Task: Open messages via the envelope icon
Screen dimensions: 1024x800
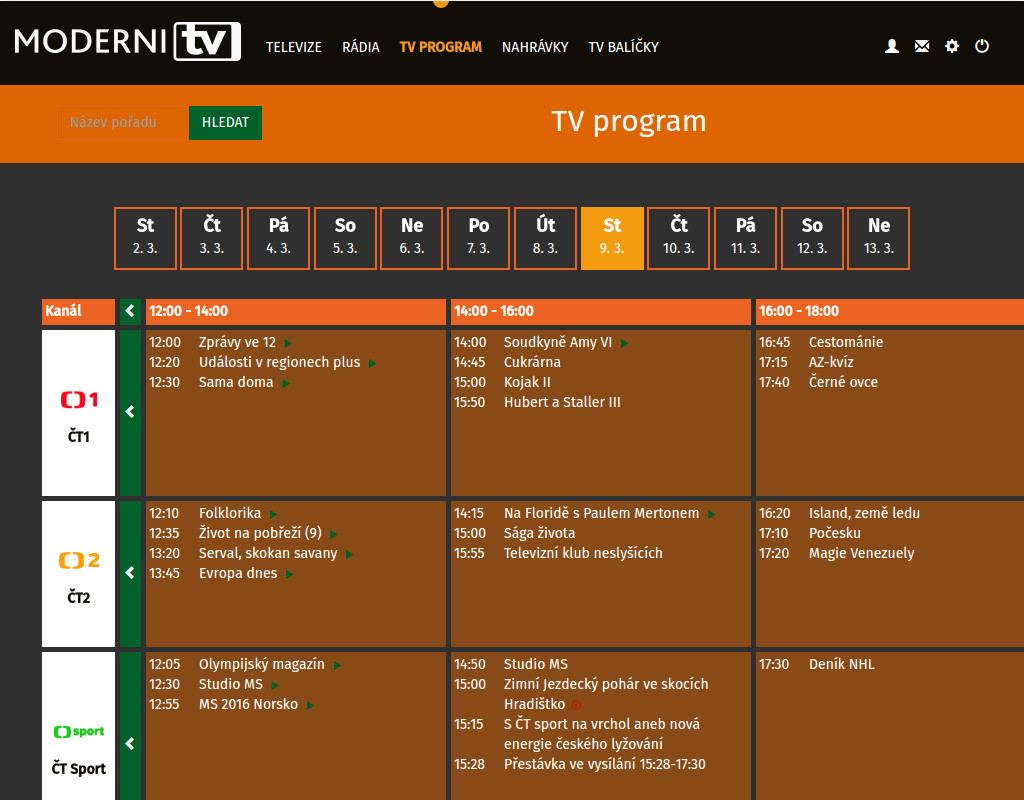Action: pyautogui.click(x=922, y=46)
